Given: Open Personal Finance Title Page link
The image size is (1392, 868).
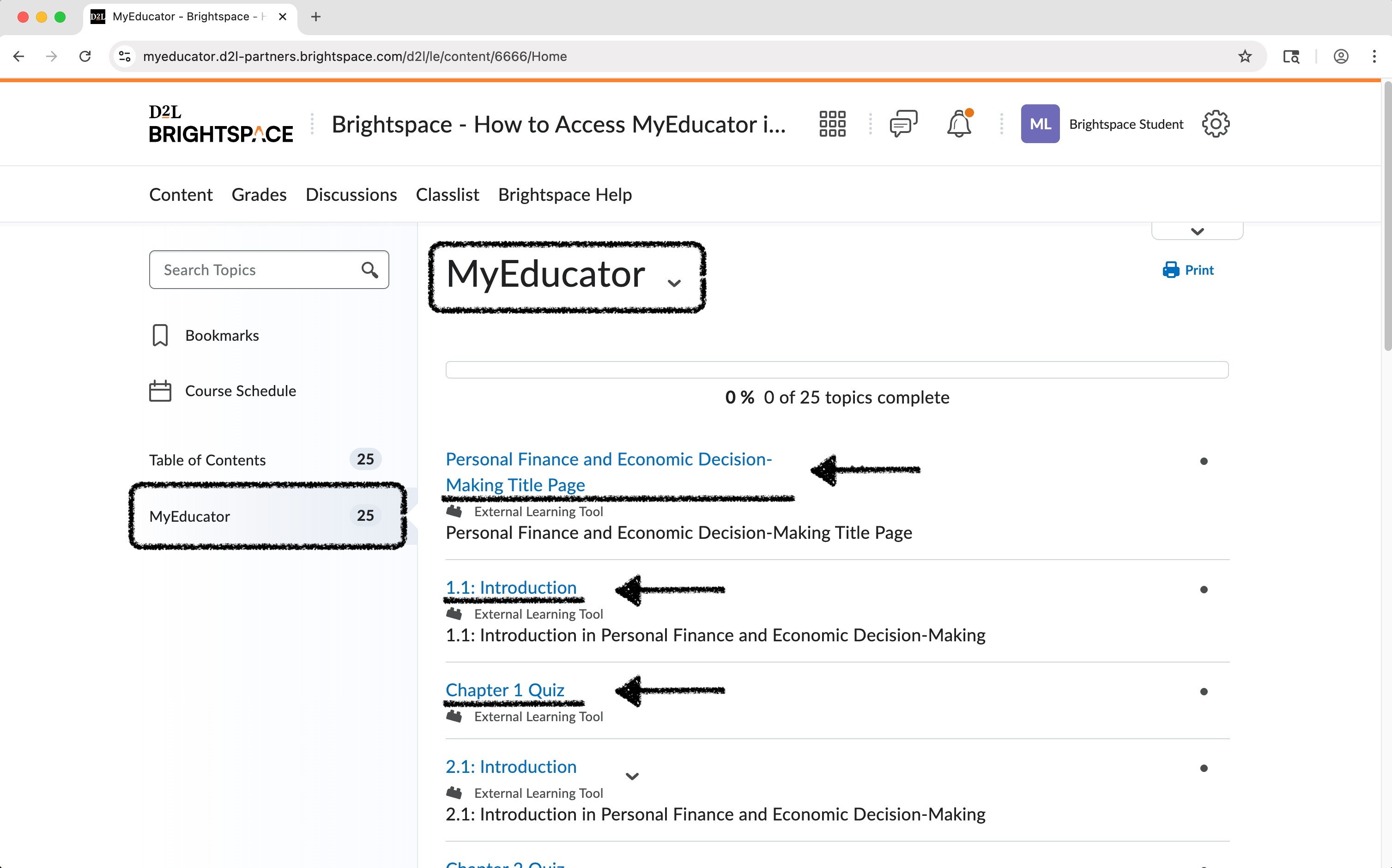Looking at the screenshot, I should (x=608, y=471).
